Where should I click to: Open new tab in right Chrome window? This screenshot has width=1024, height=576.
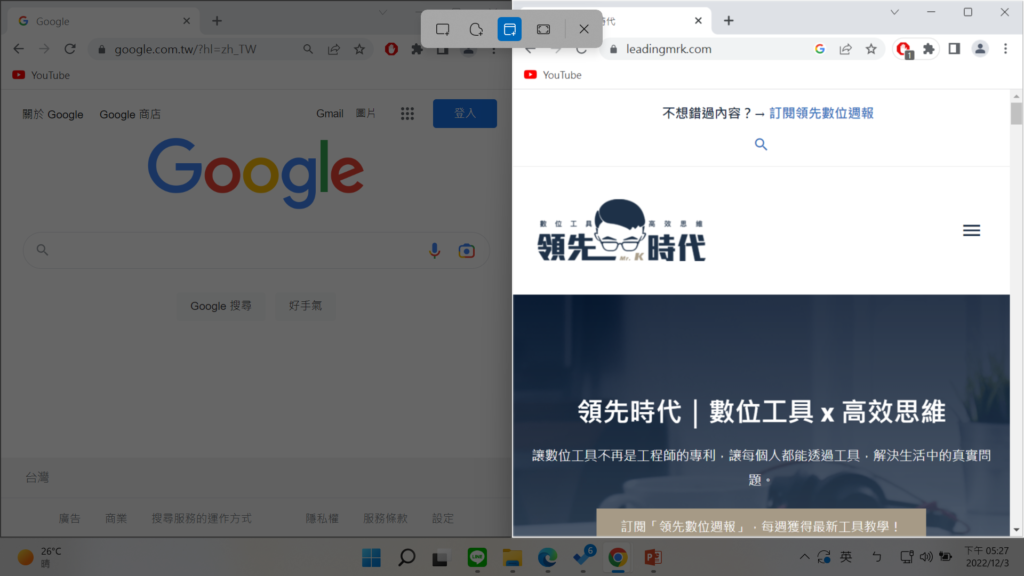[729, 21]
